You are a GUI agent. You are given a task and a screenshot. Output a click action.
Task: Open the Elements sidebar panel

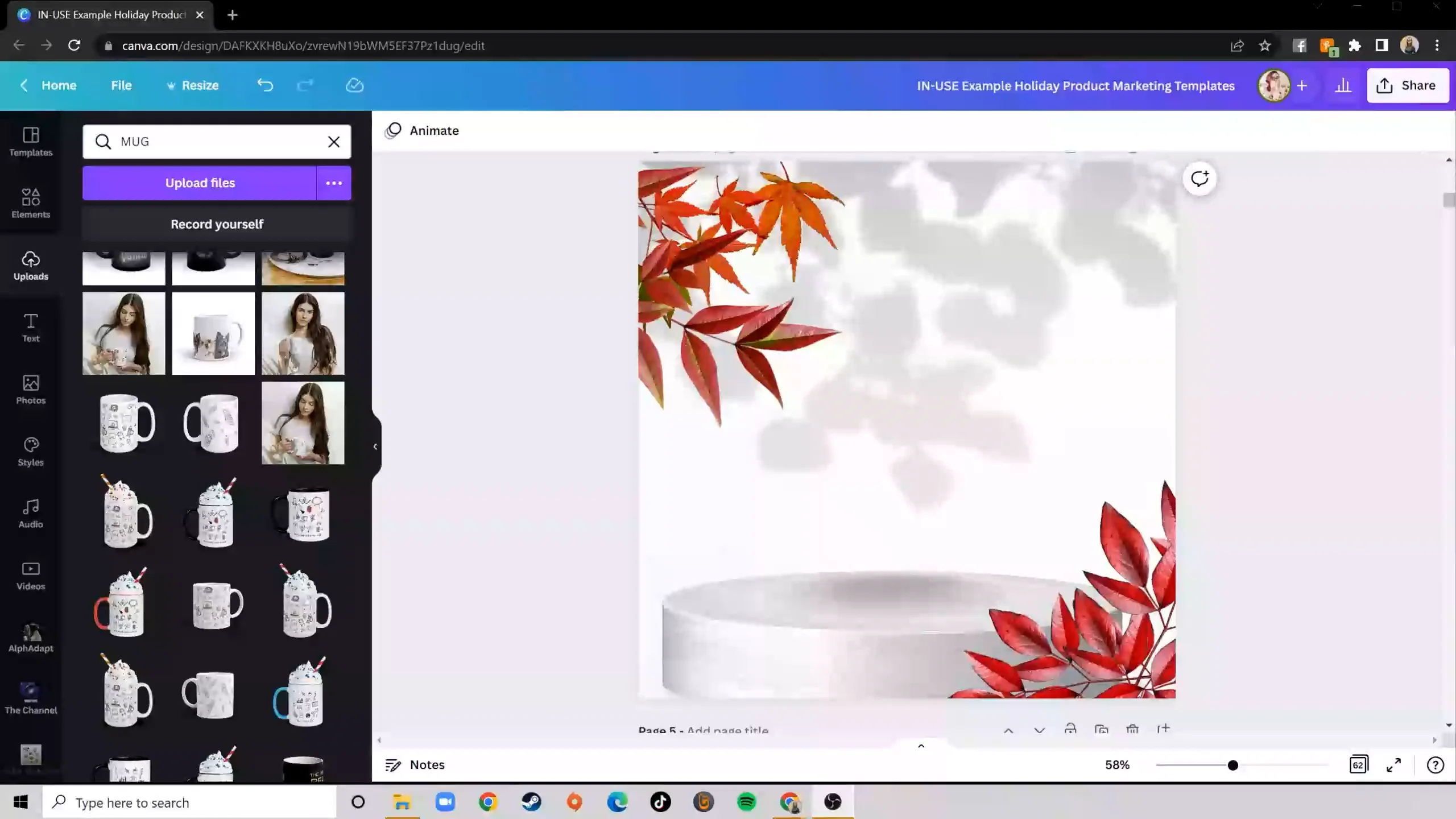(x=31, y=204)
